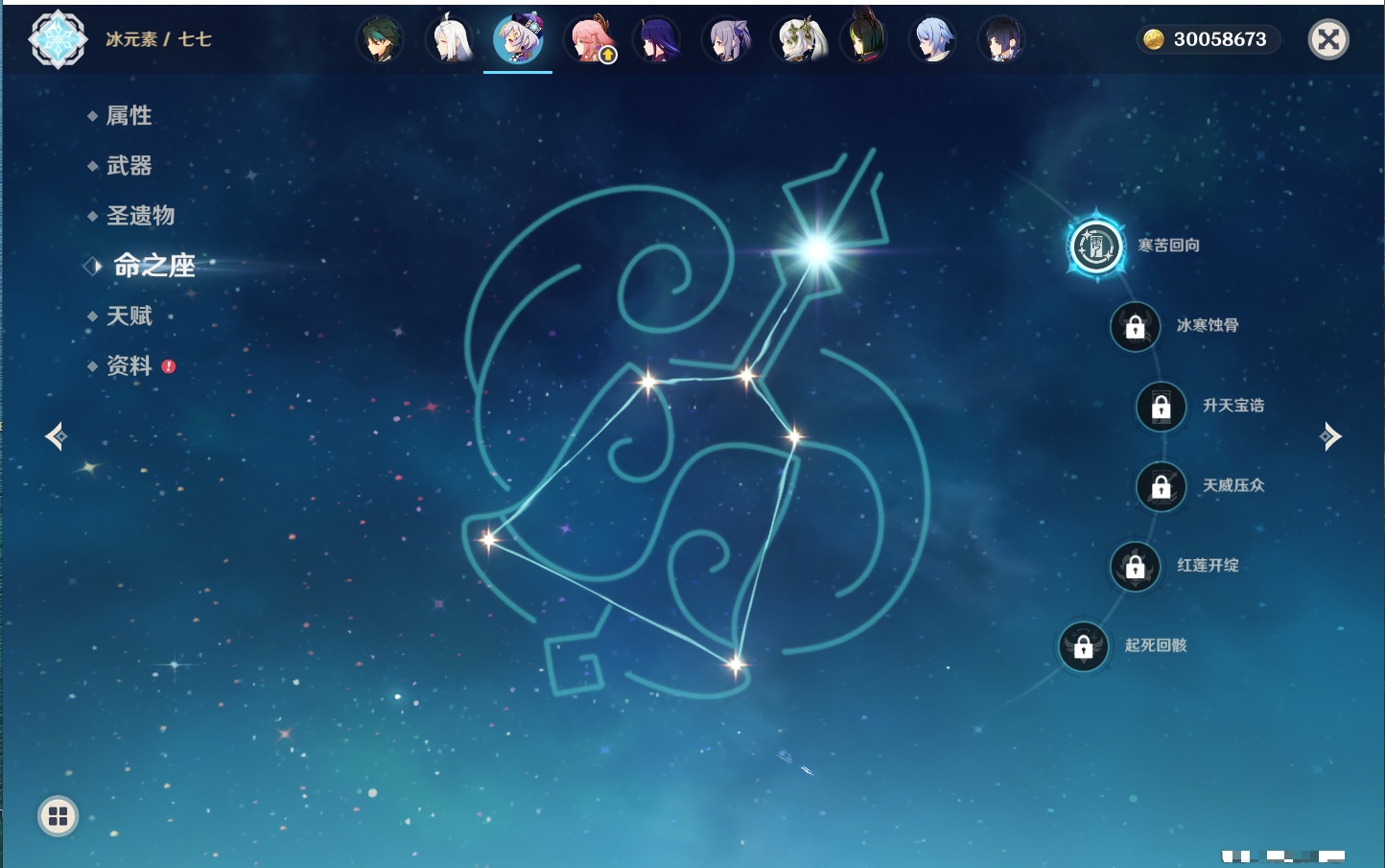Close the character screen with X
This screenshot has width=1385, height=868.
[1328, 39]
